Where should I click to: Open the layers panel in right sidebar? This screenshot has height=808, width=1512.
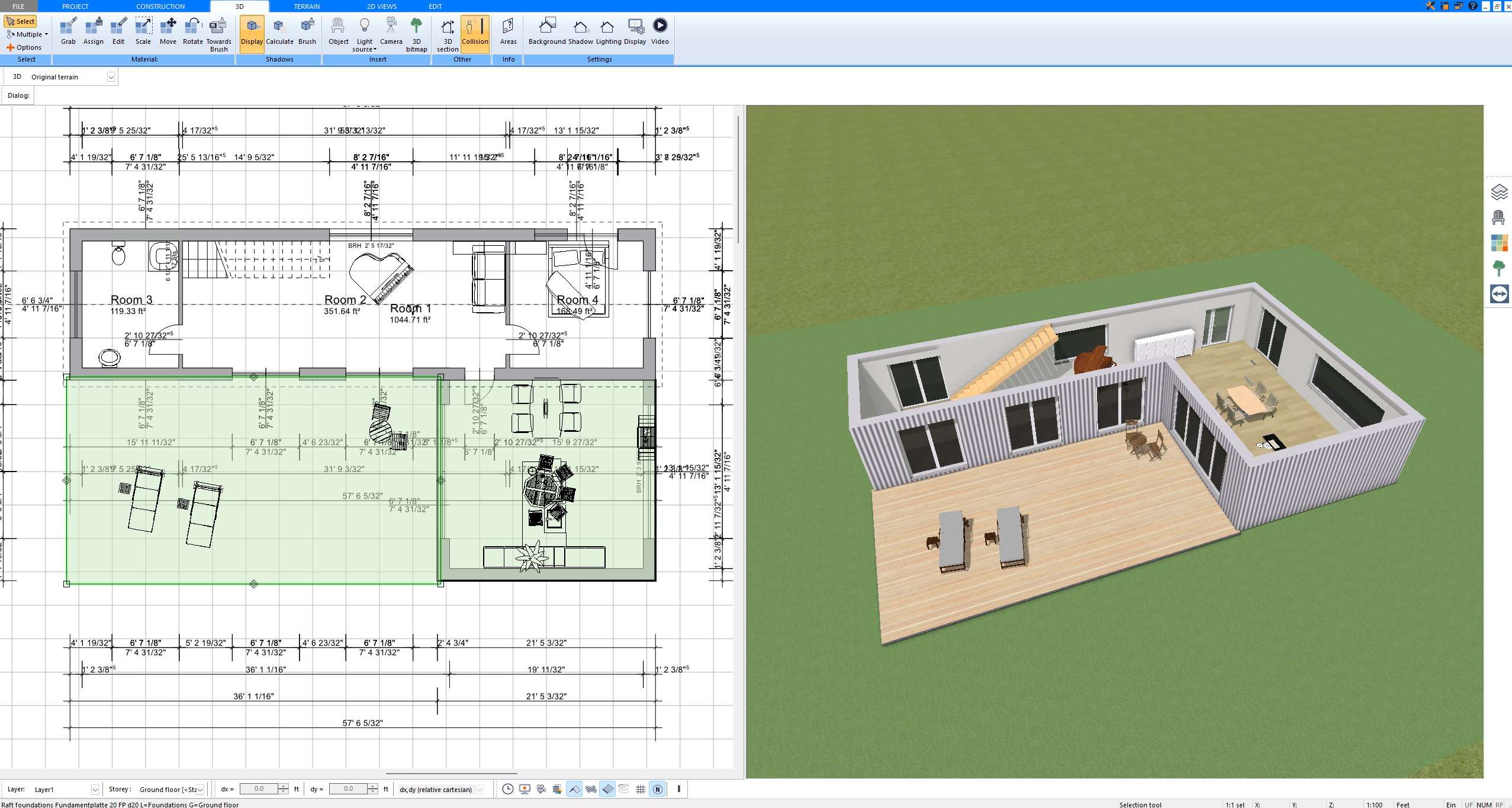click(x=1498, y=192)
